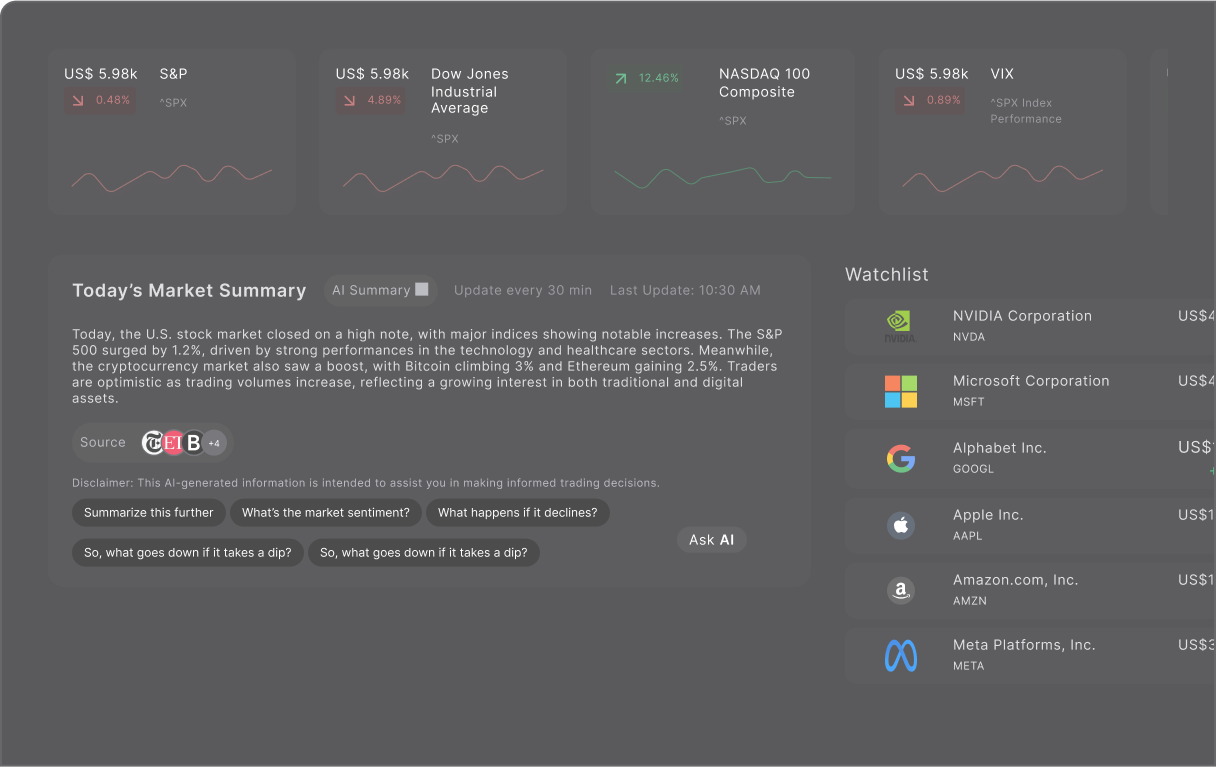Click the MSFT ticker symbol
The width and height of the screenshot is (1216, 767).
pos(969,402)
